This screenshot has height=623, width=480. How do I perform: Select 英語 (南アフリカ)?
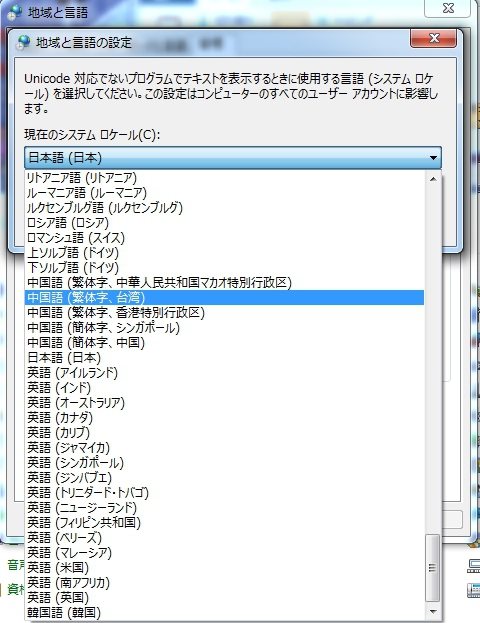click(224, 583)
